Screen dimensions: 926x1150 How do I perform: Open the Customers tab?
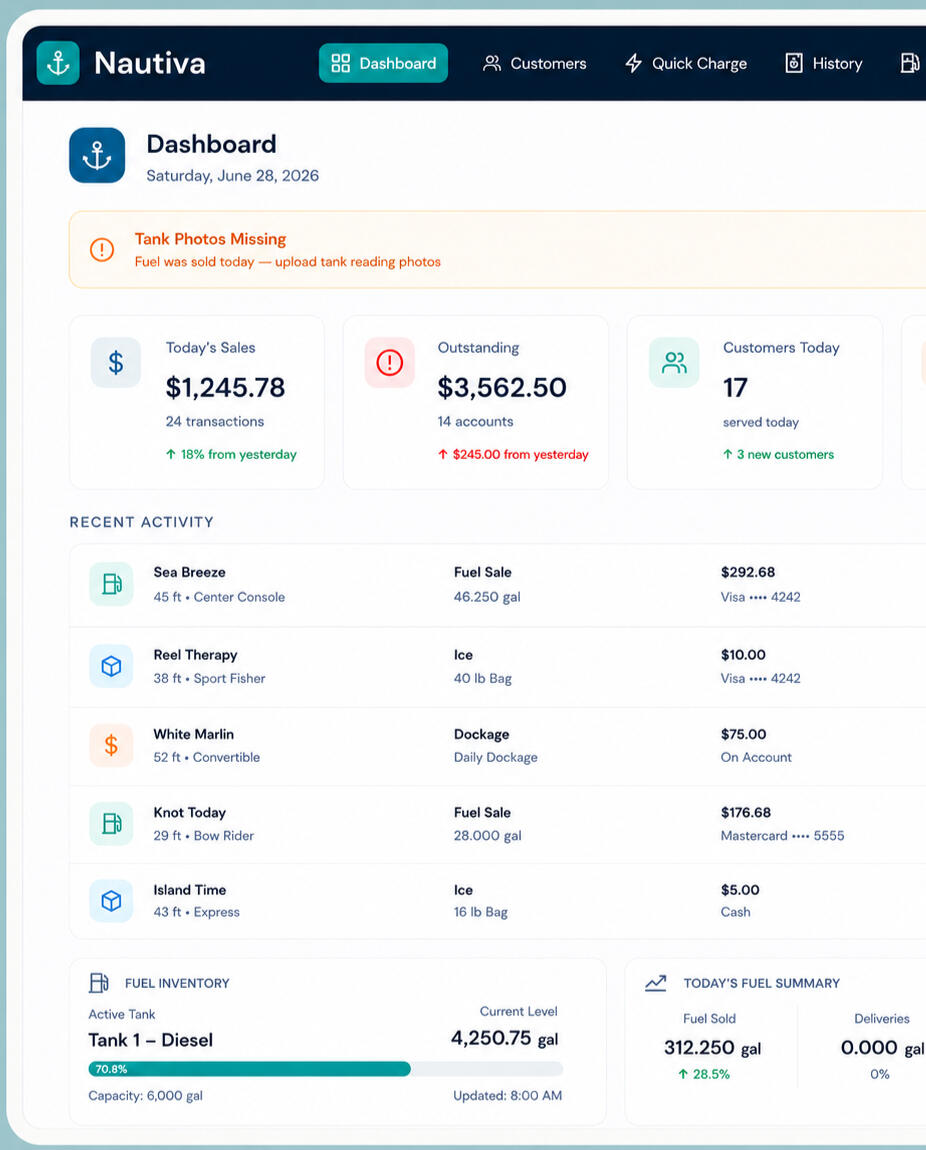pyautogui.click(x=534, y=64)
